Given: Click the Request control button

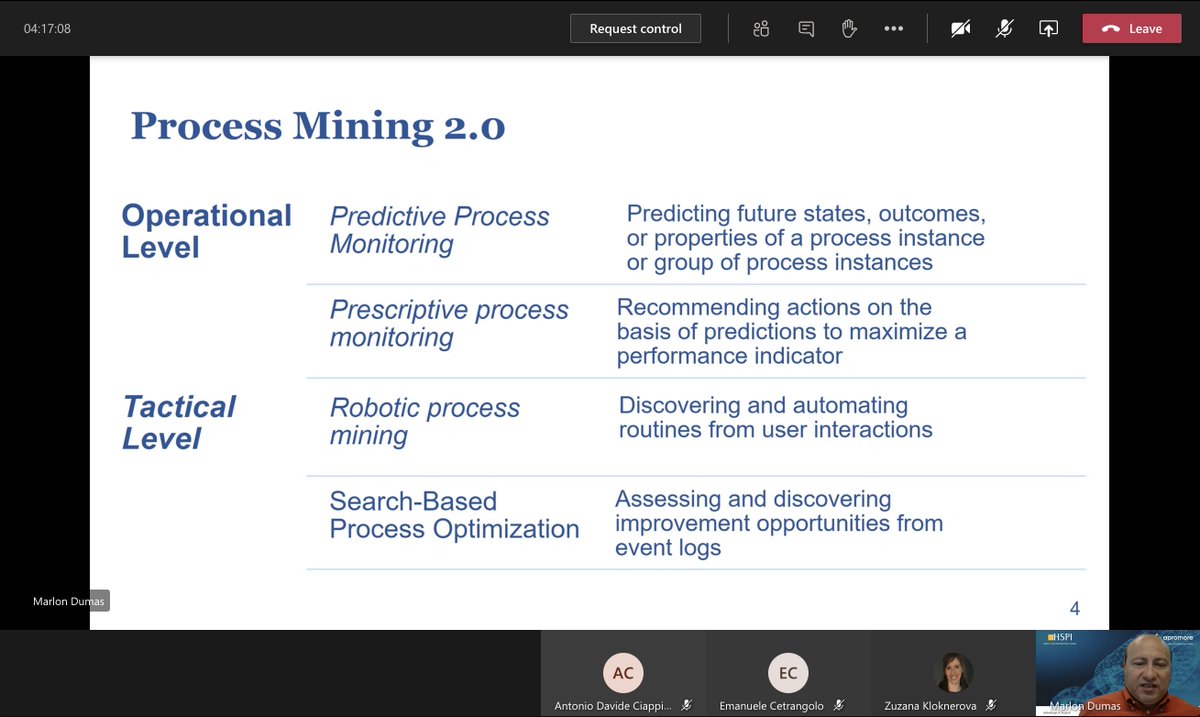Looking at the screenshot, I should click(635, 29).
